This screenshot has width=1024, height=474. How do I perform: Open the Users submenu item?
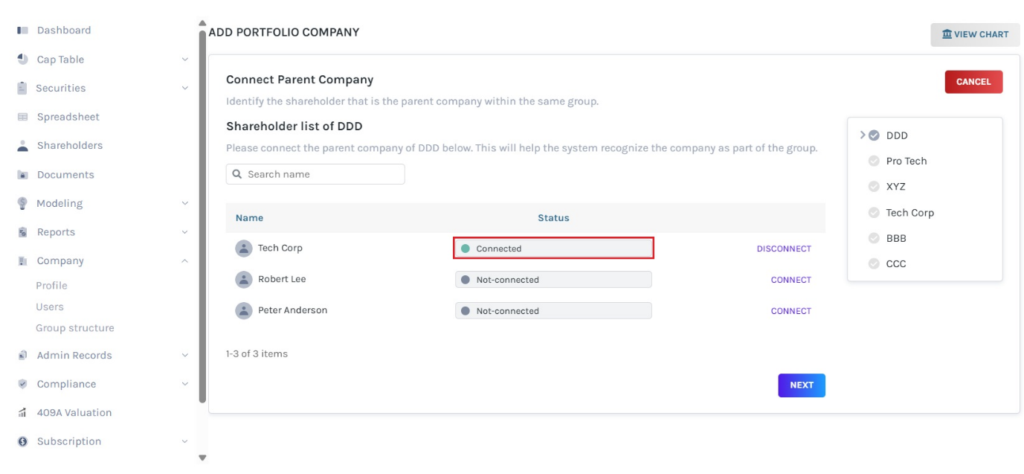pos(50,307)
